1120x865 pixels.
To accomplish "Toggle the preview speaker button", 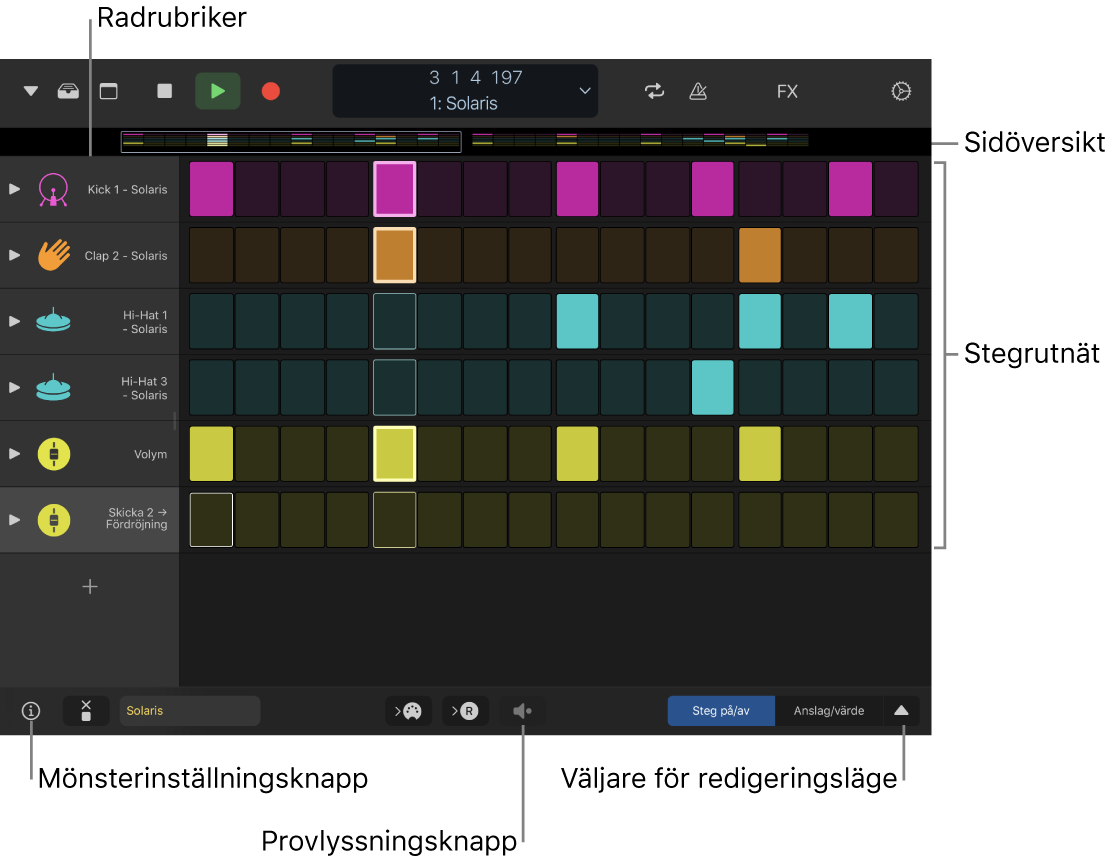I will pyautogui.click(x=522, y=711).
